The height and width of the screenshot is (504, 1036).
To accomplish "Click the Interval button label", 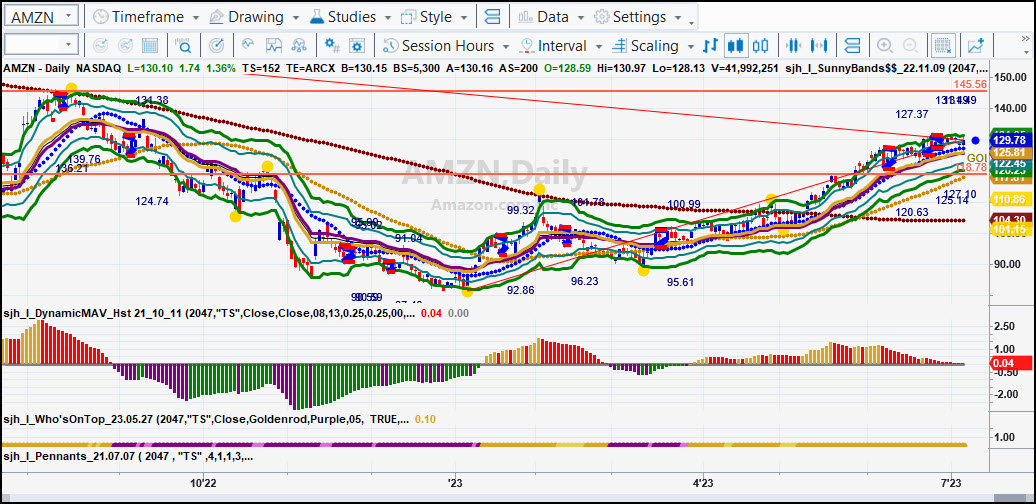I will pos(562,46).
